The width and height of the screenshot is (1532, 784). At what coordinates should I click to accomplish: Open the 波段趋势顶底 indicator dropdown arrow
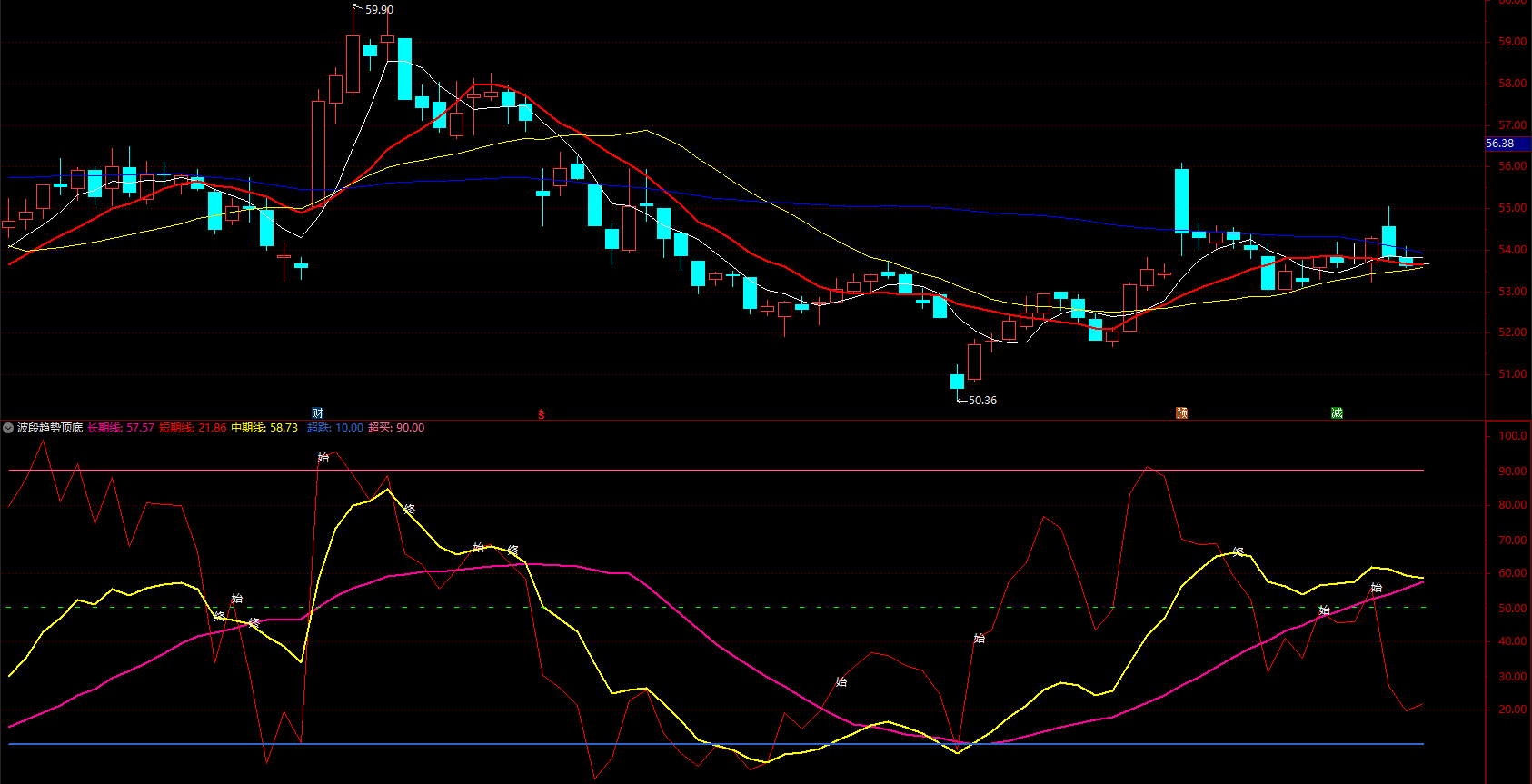click(x=8, y=428)
